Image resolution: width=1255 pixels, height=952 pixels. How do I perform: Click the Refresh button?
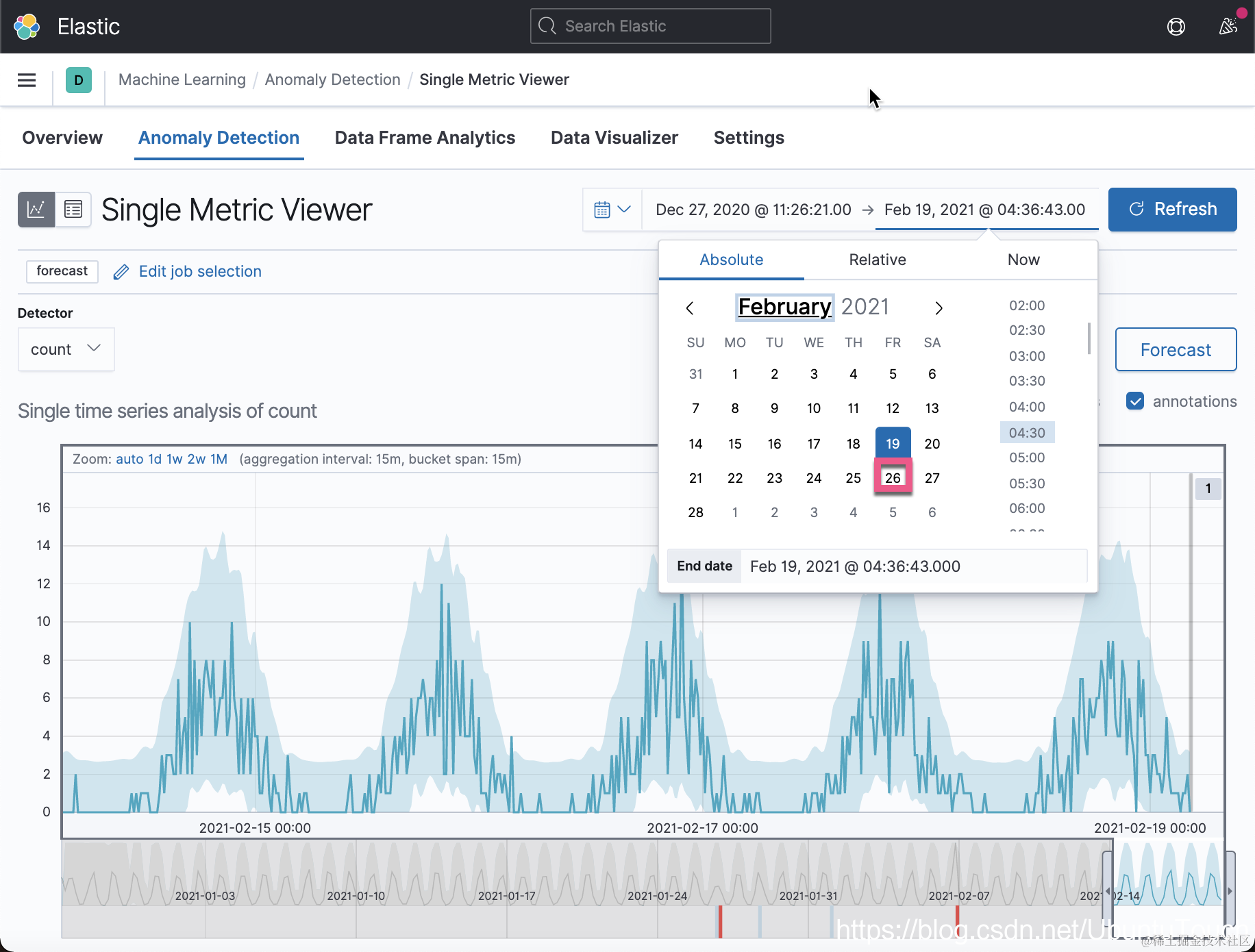(1173, 210)
